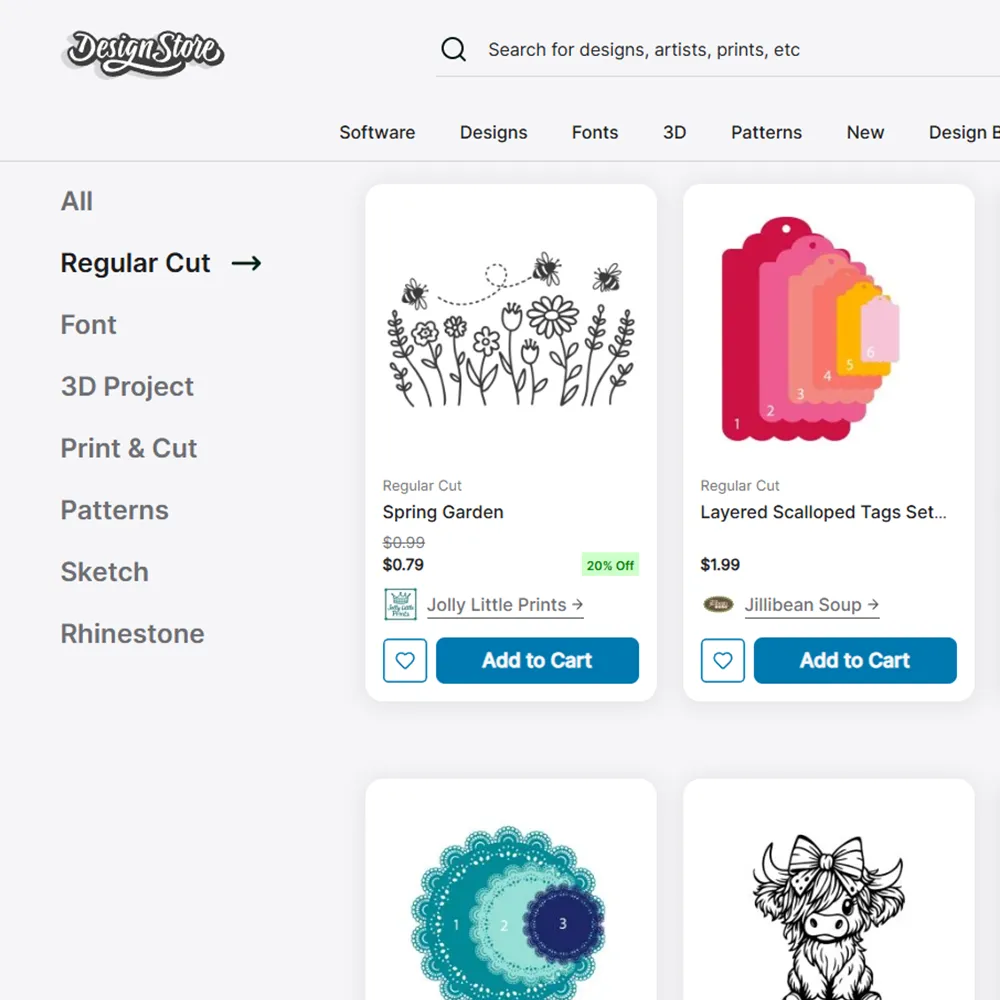Add Layered Scalloped Tags Set to cart
The width and height of the screenshot is (1000, 1000).
855,660
